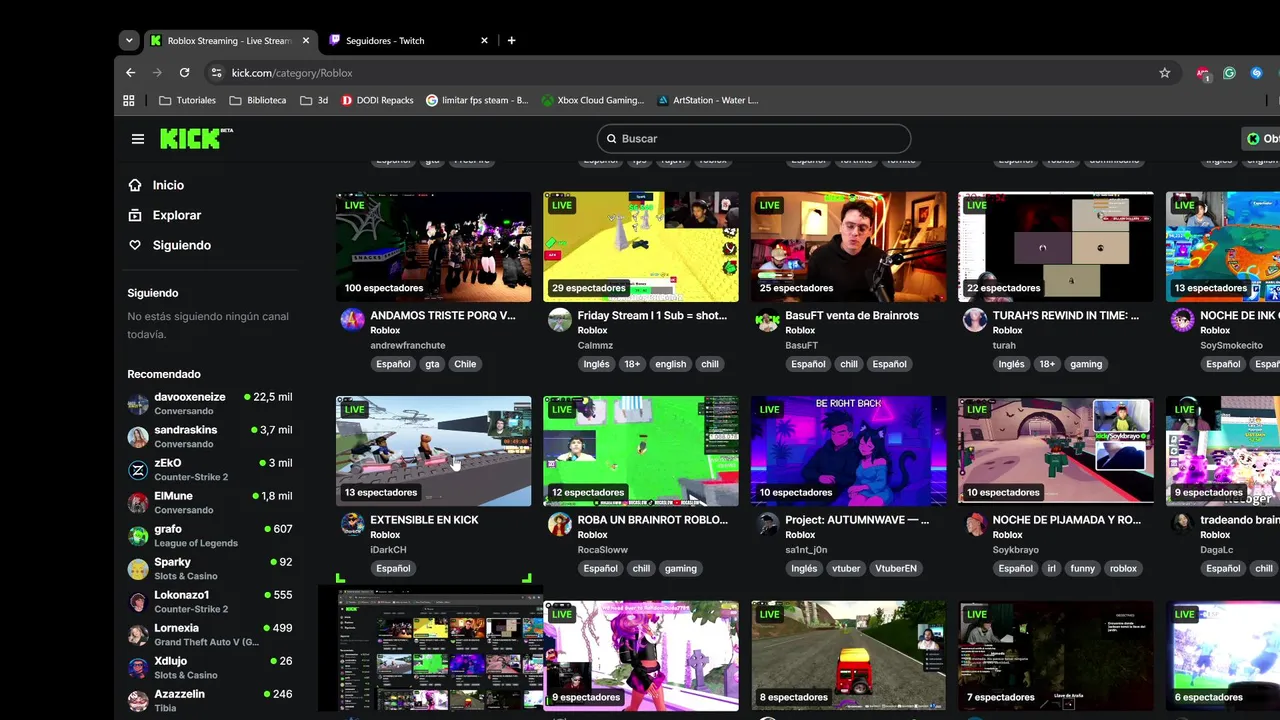Open the Kick hamburger sidebar menu
Image resolution: width=1280 pixels, height=720 pixels.
[138, 139]
